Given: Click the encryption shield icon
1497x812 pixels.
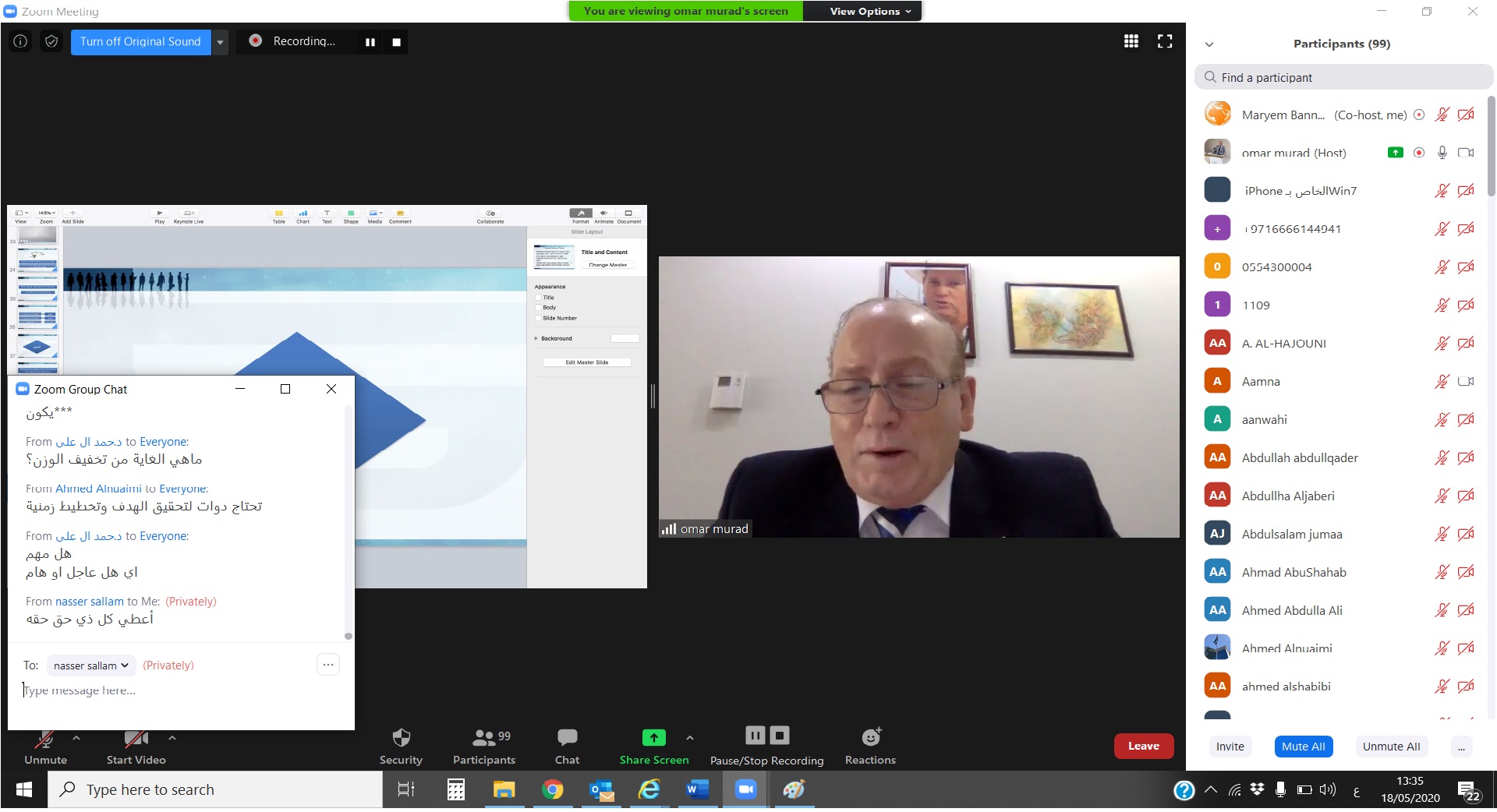Looking at the screenshot, I should coord(51,41).
